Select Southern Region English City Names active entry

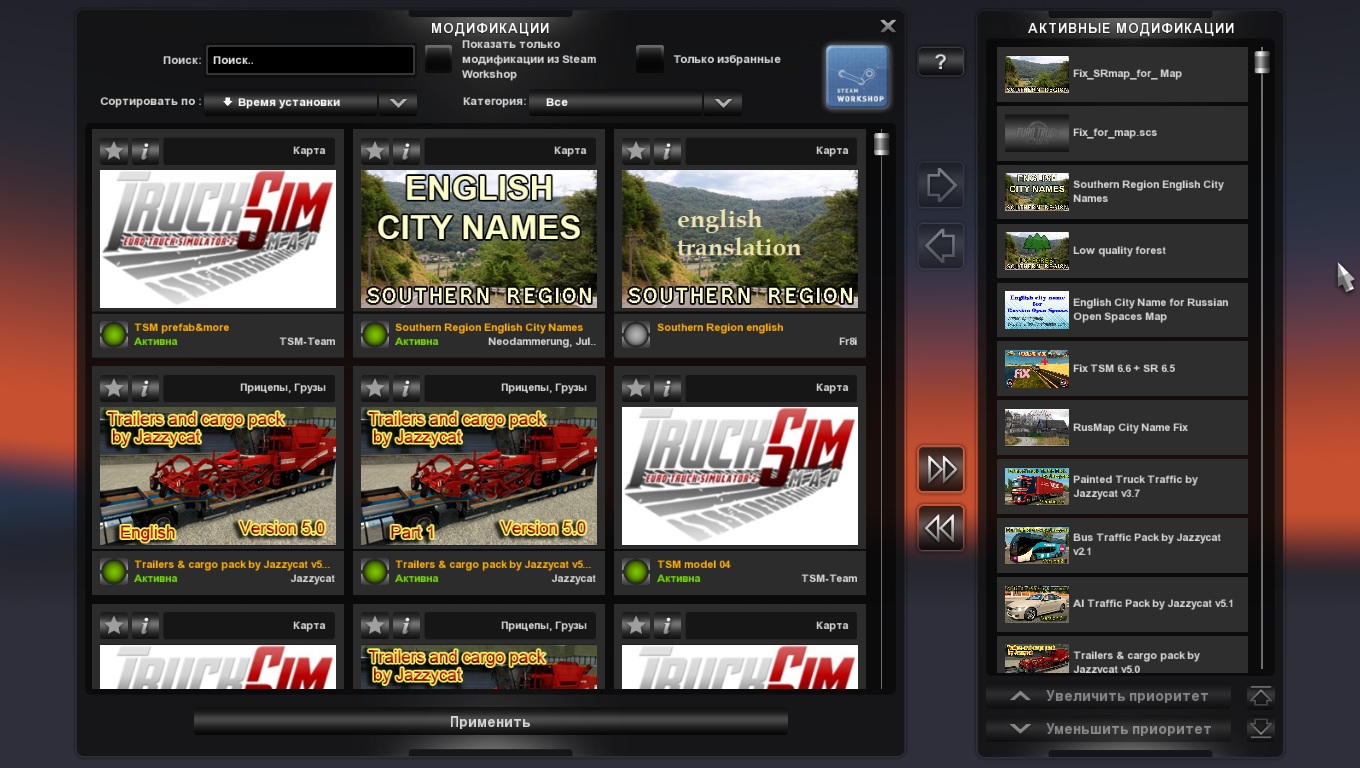1122,191
